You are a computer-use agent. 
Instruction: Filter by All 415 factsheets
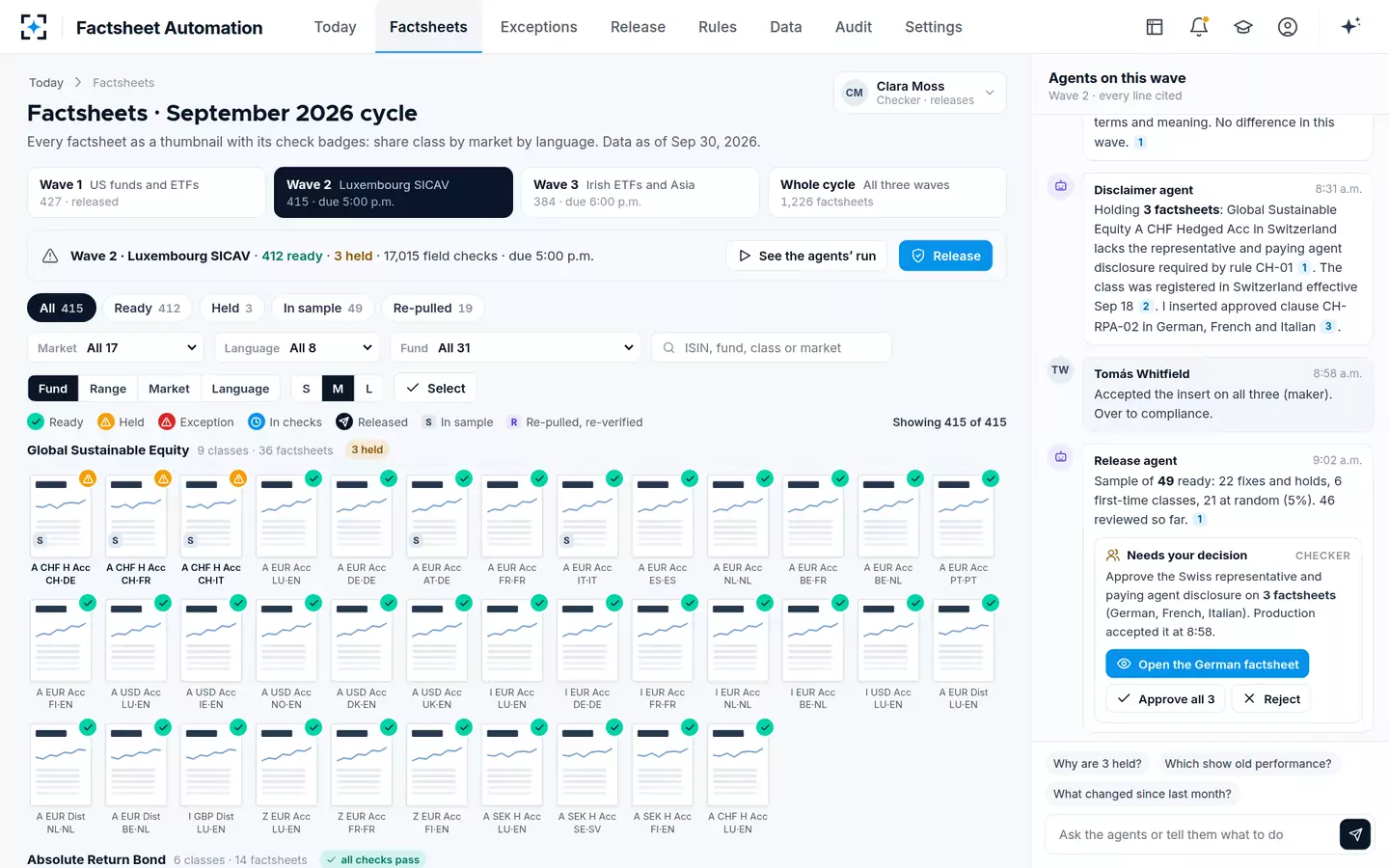[62, 308]
